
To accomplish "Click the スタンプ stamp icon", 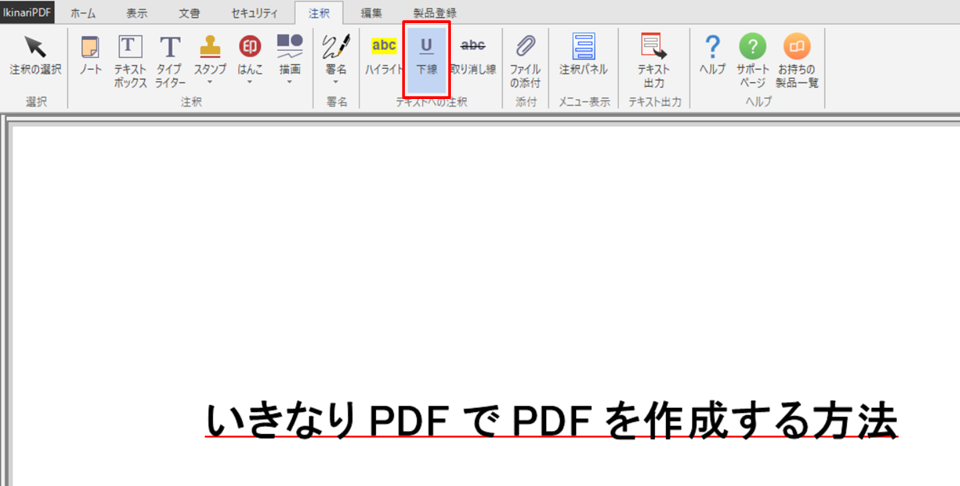I will coord(210,48).
